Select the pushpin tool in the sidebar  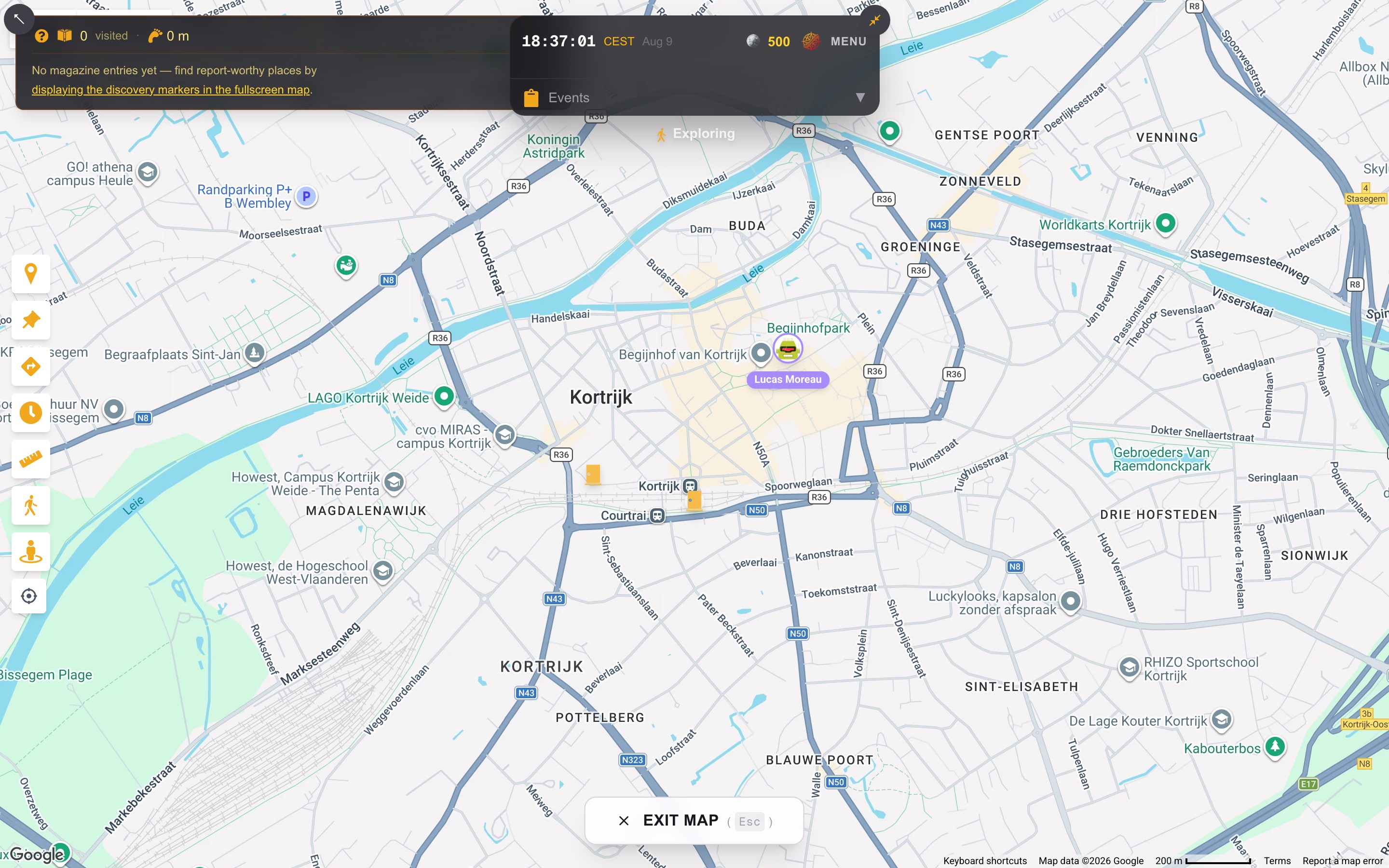31,320
